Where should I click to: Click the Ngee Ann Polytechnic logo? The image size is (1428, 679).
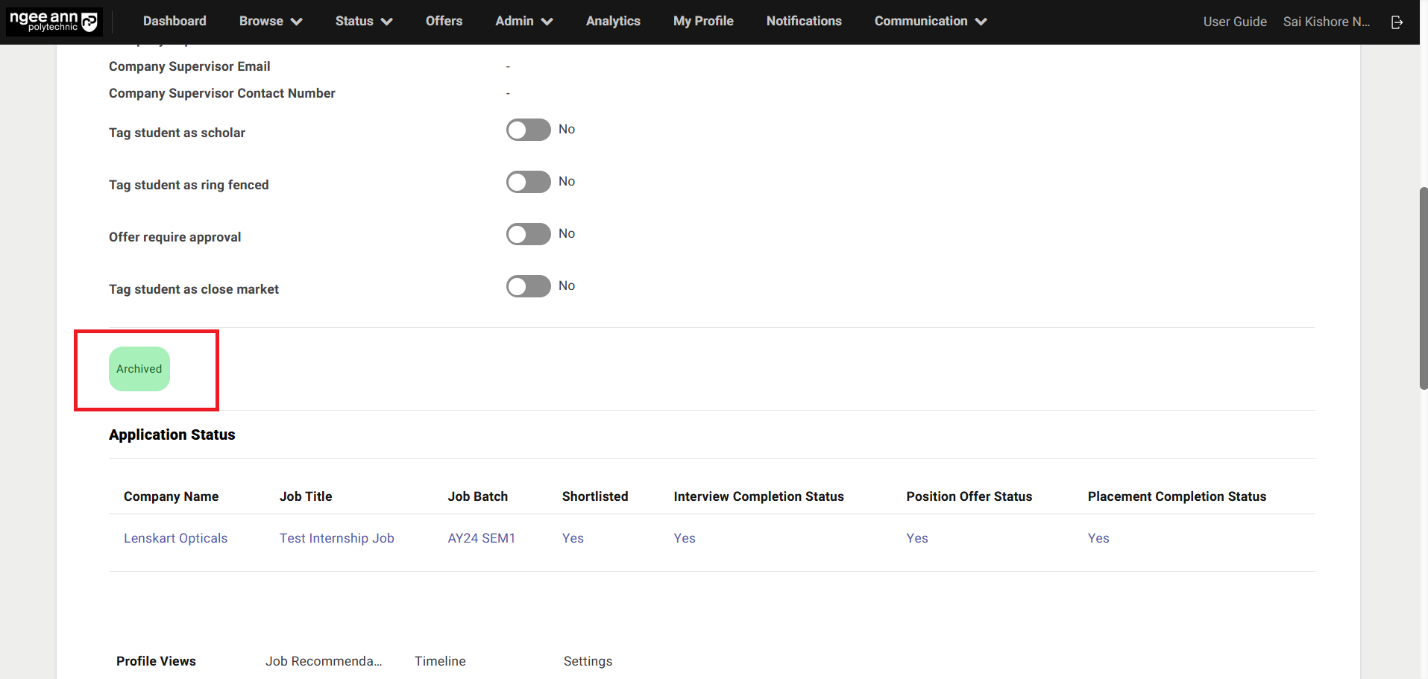coord(54,21)
